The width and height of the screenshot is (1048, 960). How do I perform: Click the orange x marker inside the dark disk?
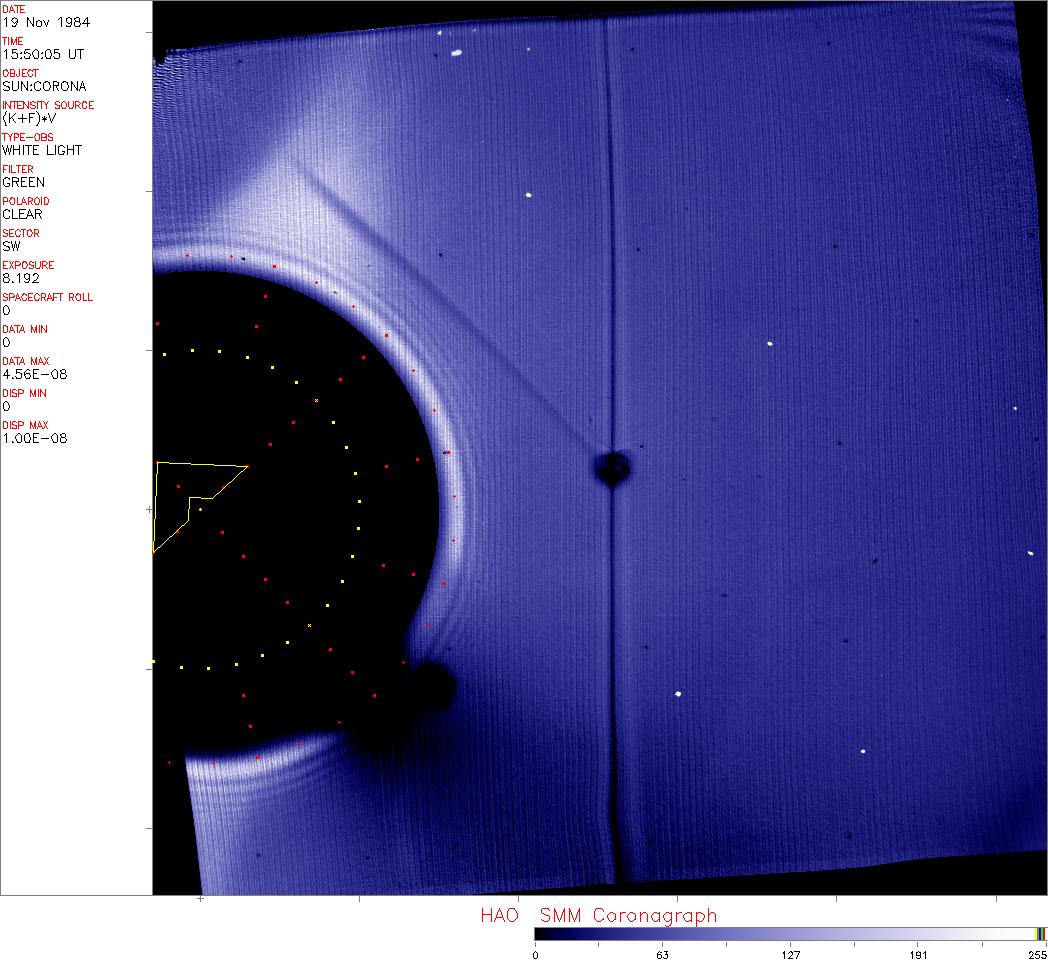[x=316, y=400]
